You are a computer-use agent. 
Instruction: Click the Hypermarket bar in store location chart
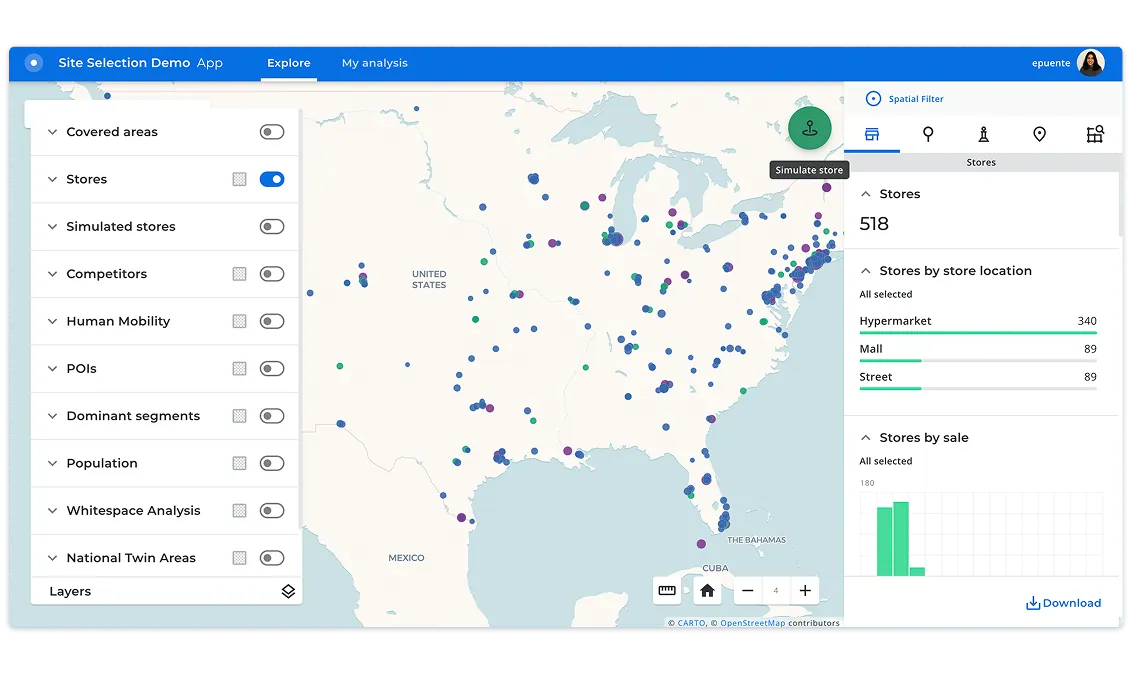pos(978,331)
